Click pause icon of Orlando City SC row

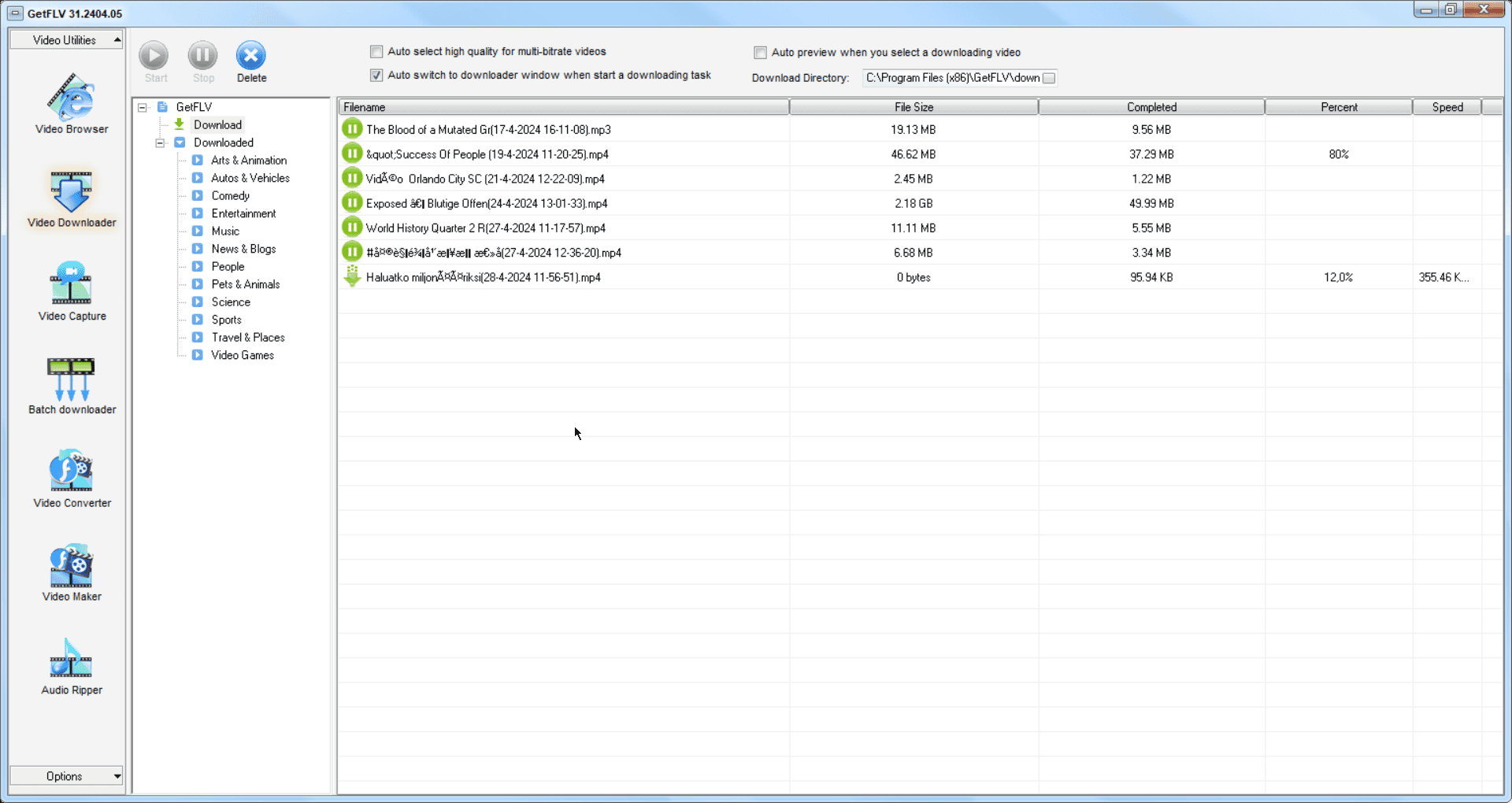tap(352, 179)
